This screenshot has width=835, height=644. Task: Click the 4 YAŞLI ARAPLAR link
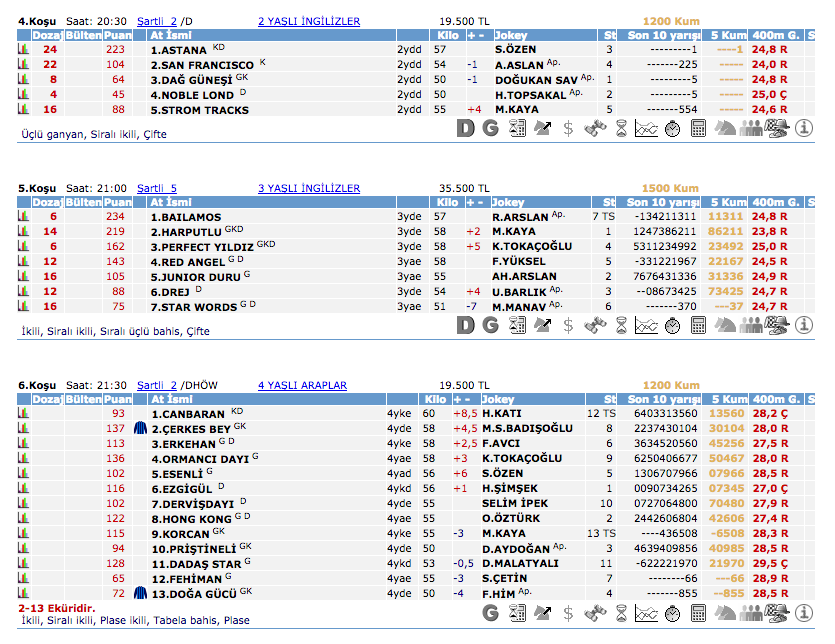click(x=302, y=385)
